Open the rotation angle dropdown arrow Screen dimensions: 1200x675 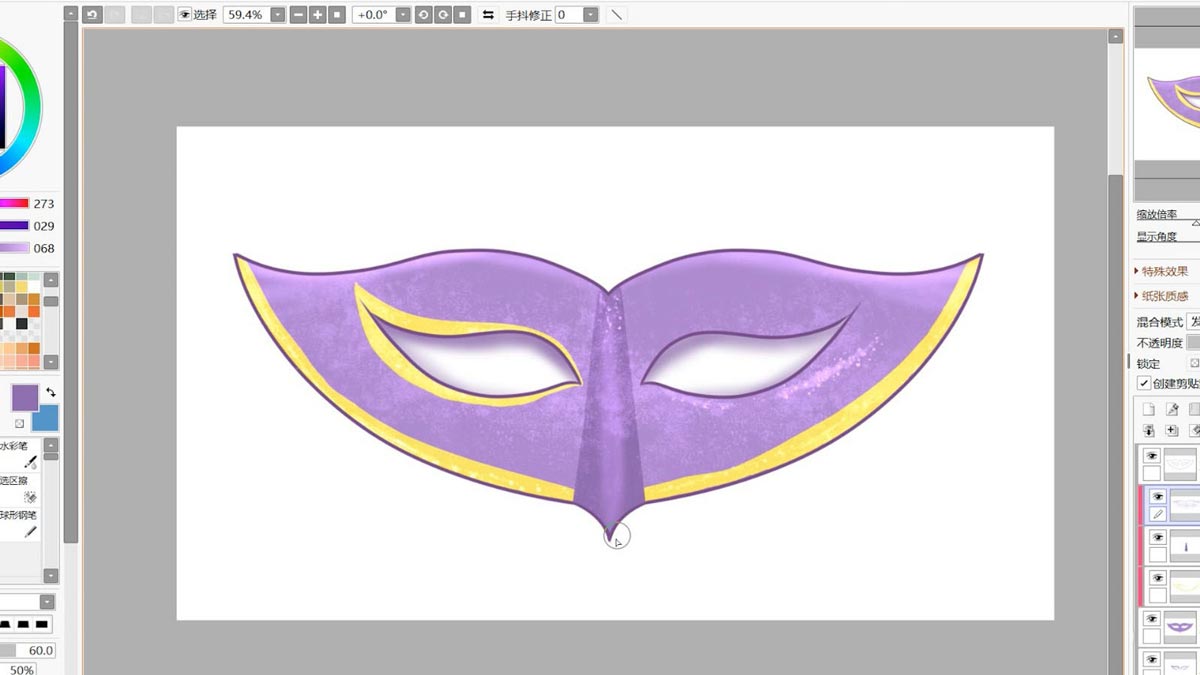tap(402, 15)
